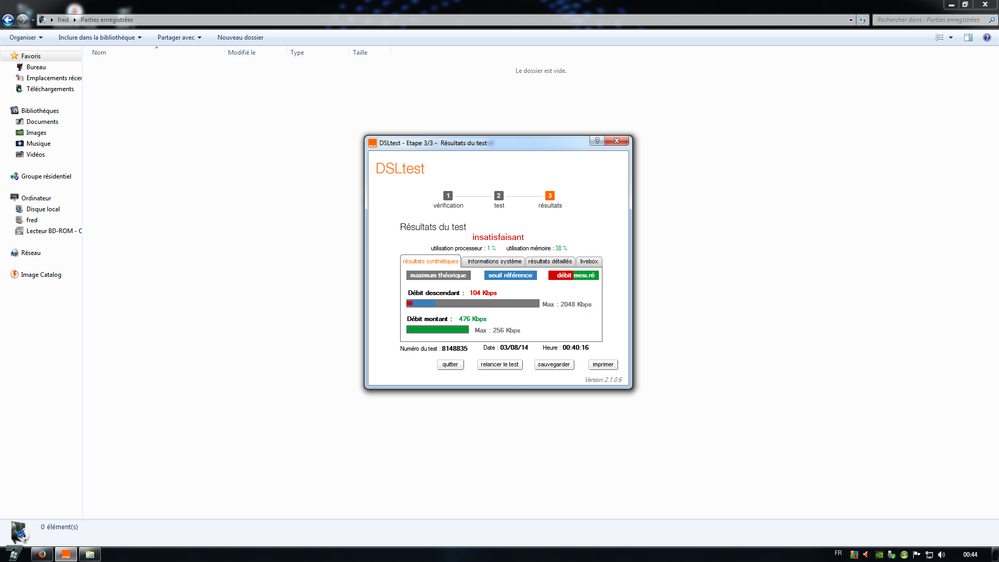The height and width of the screenshot is (562, 999).
Task: Click the "quitter" button
Action: click(x=450, y=364)
